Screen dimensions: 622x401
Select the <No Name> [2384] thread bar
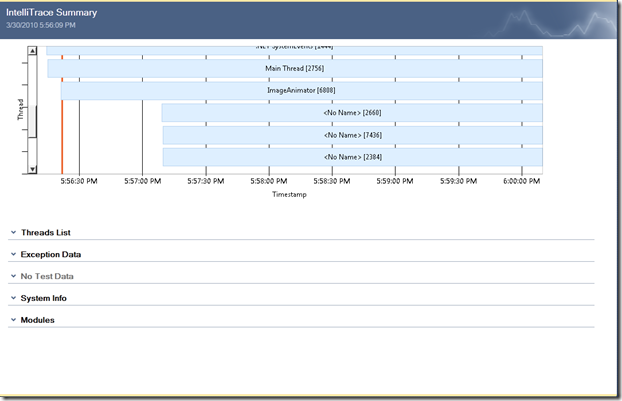(353, 157)
